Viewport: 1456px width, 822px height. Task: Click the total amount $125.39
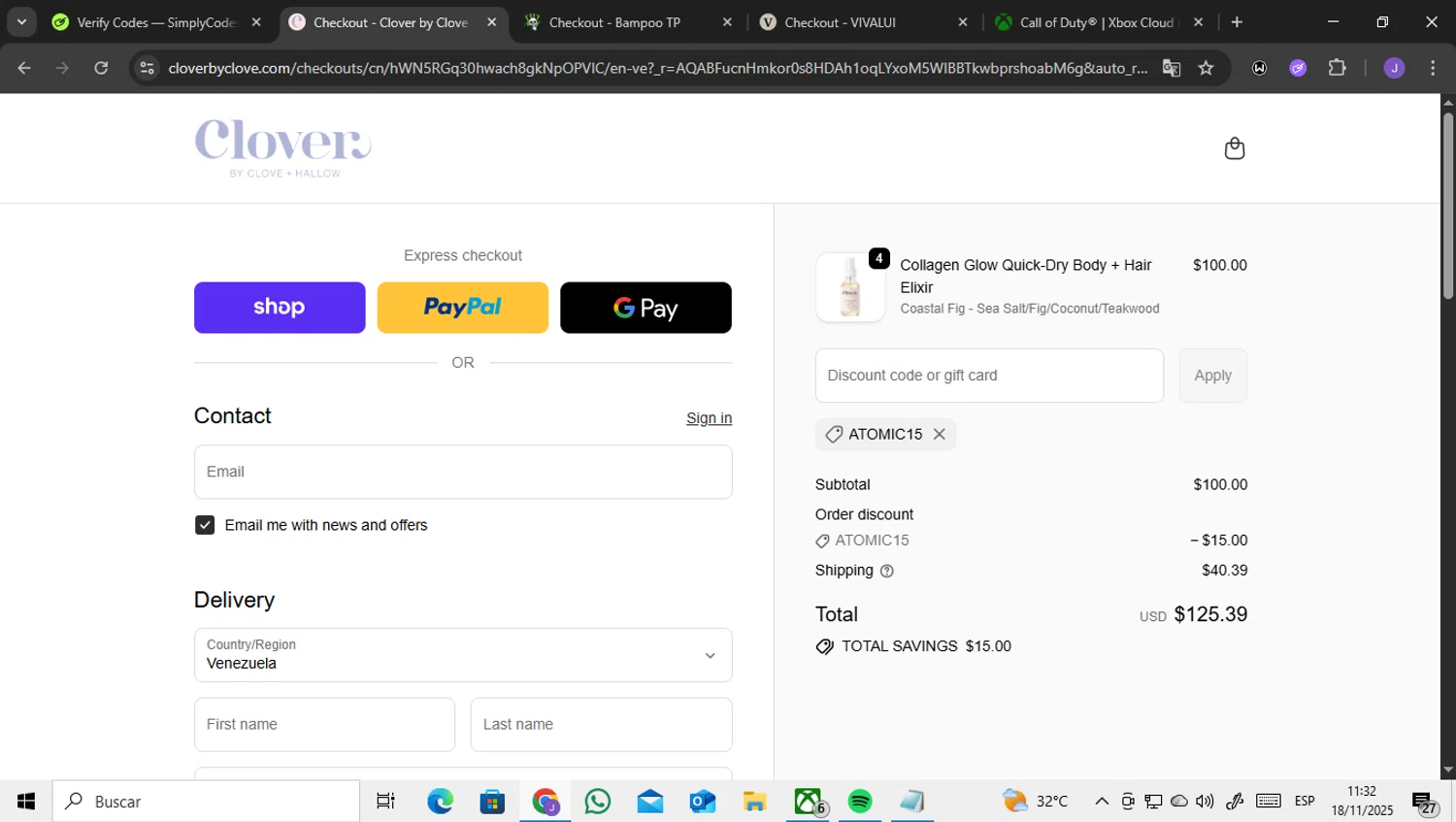(1210, 614)
